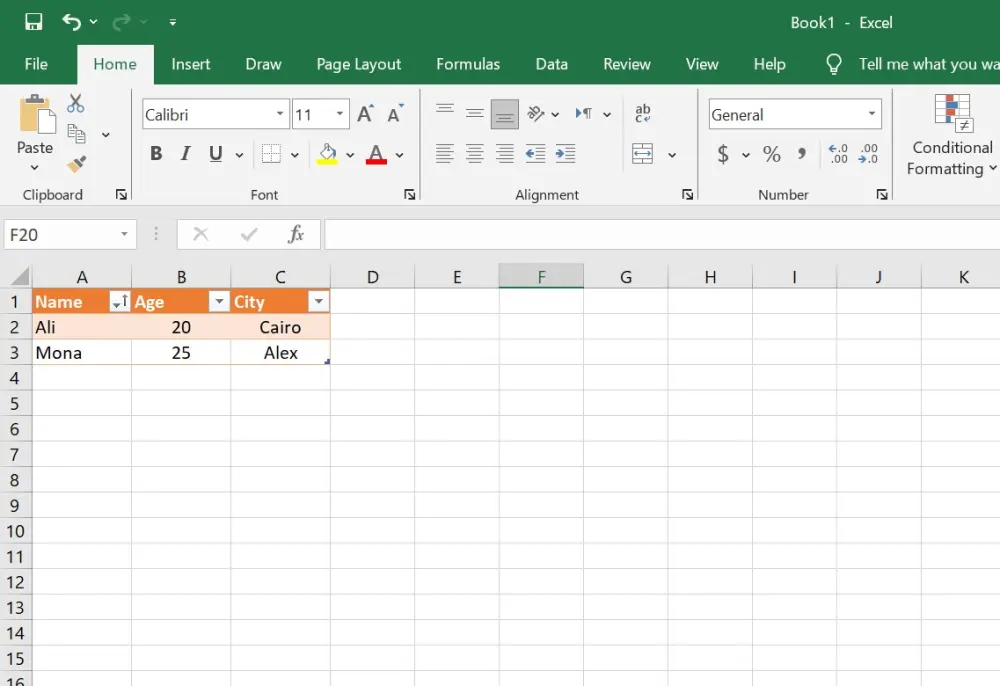Open City column filter dropdown
This screenshot has width=1000, height=686.
[x=318, y=302]
